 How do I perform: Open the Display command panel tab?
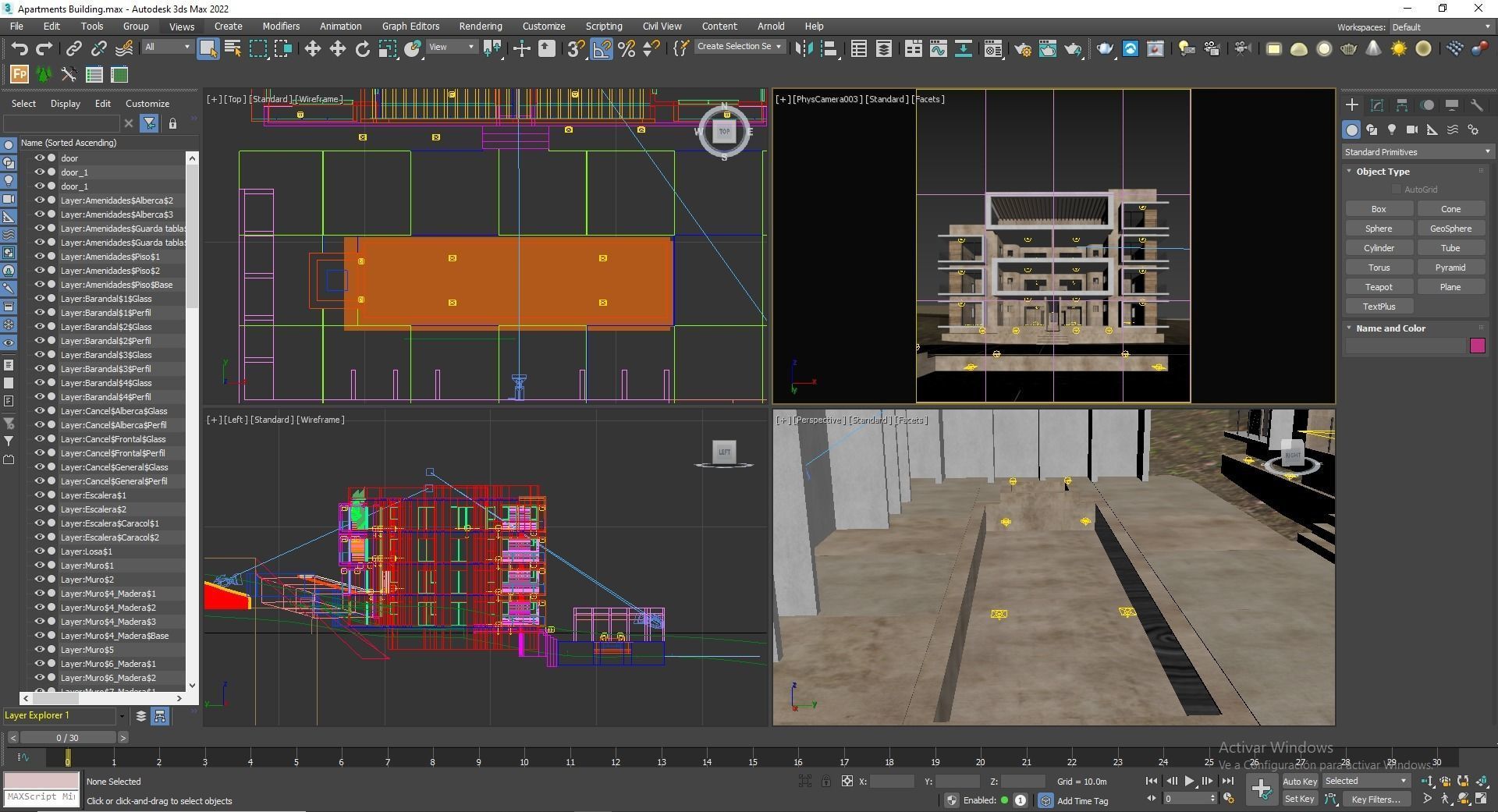tap(1452, 105)
